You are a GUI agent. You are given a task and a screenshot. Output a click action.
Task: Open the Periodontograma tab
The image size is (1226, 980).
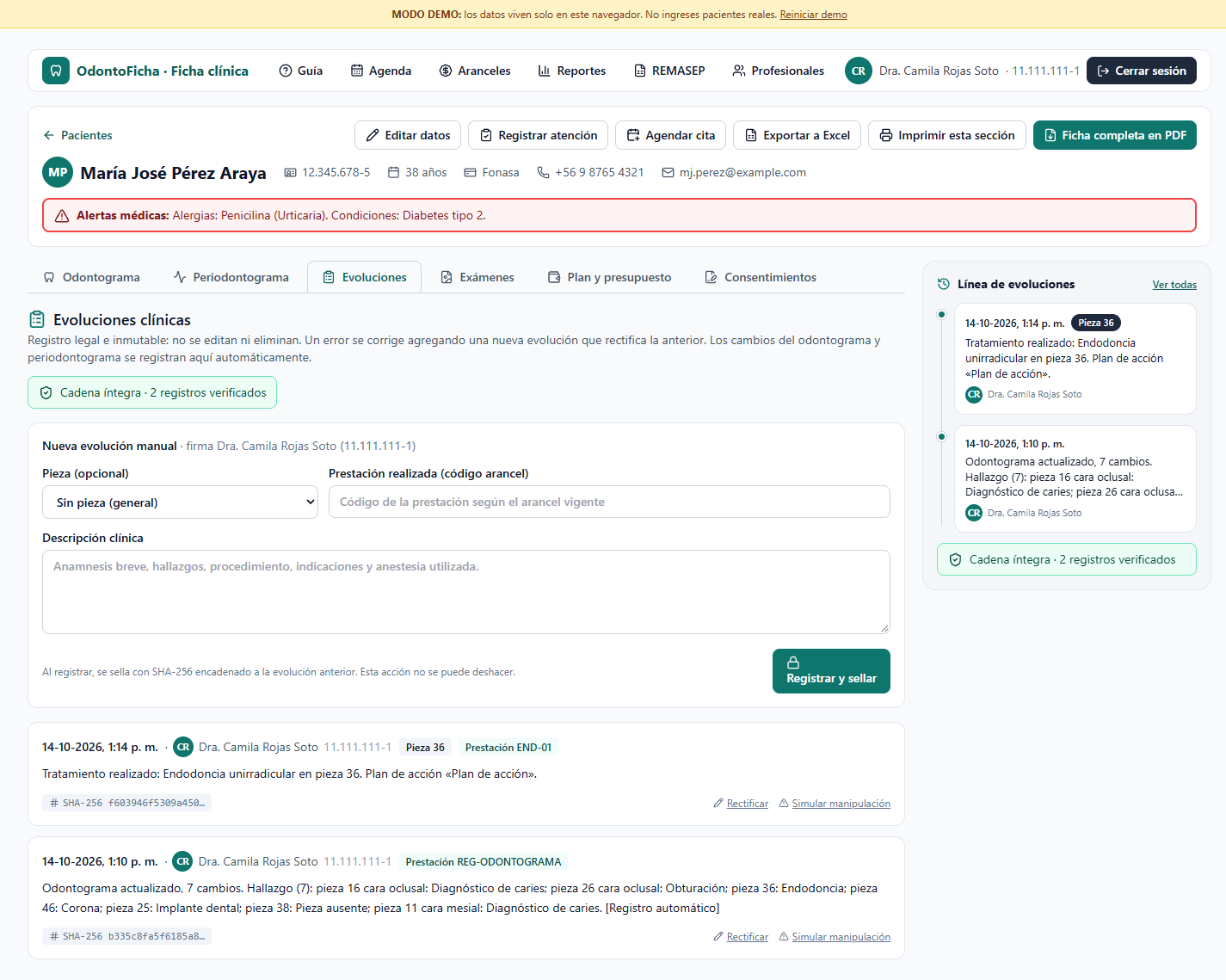(x=231, y=277)
